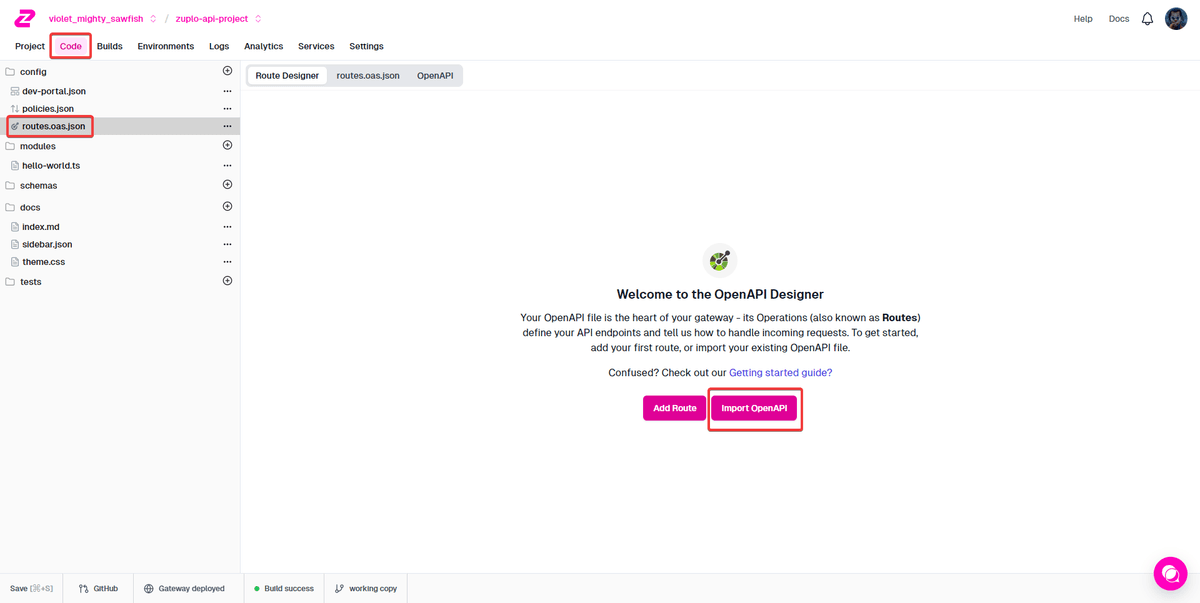
Task: Open more options for hello-world.ts
Action: click(227, 166)
